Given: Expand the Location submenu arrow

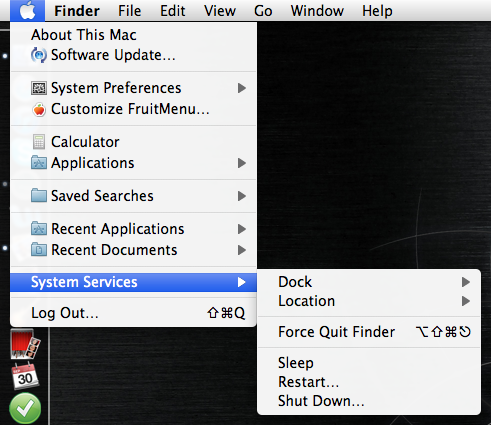Looking at the screenshot, I should coord(466,301).
